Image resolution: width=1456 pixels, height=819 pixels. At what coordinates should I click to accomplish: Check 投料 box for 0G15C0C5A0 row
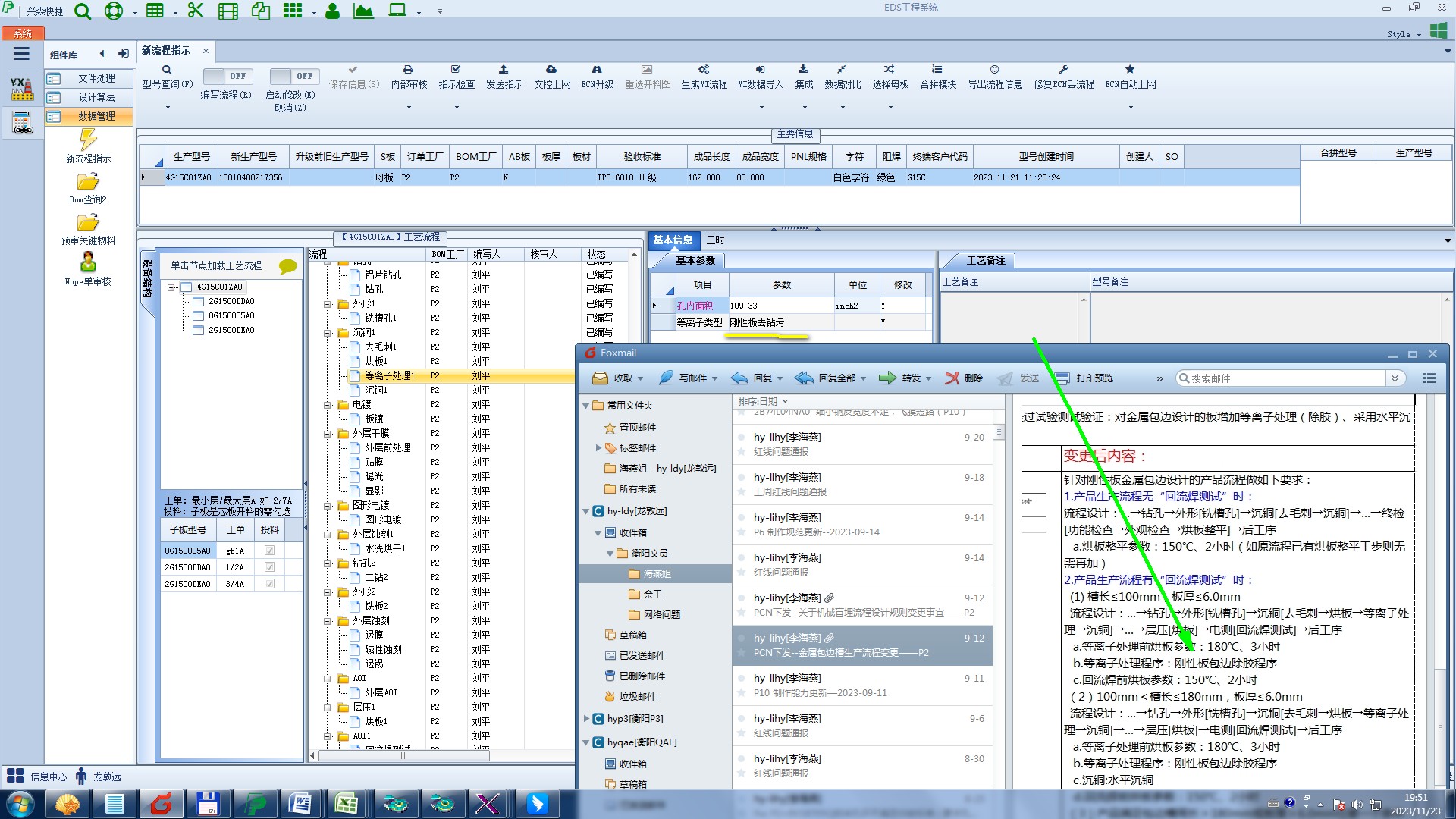click(x=269, y=551)
